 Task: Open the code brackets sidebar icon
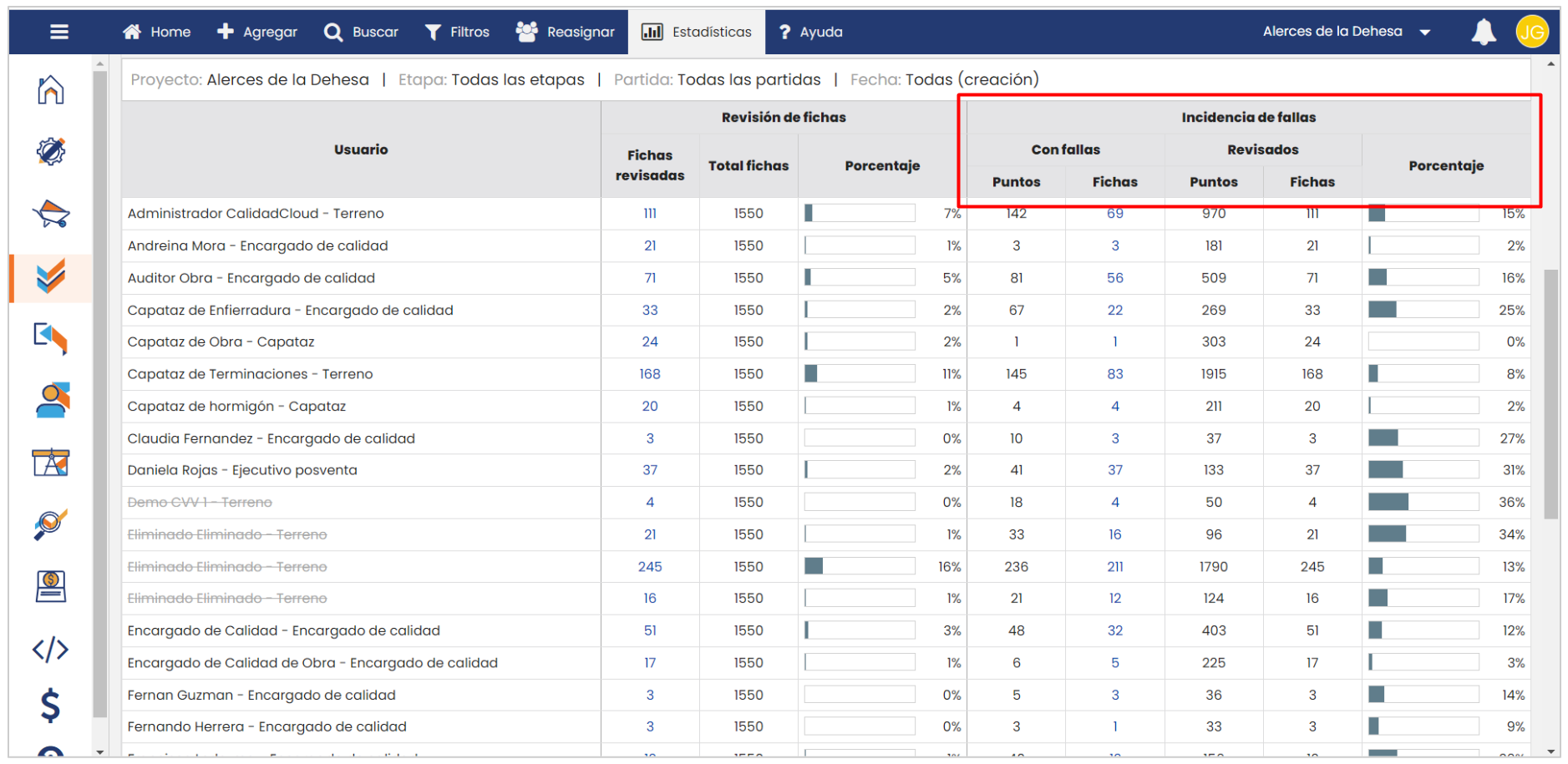point(50,649)
